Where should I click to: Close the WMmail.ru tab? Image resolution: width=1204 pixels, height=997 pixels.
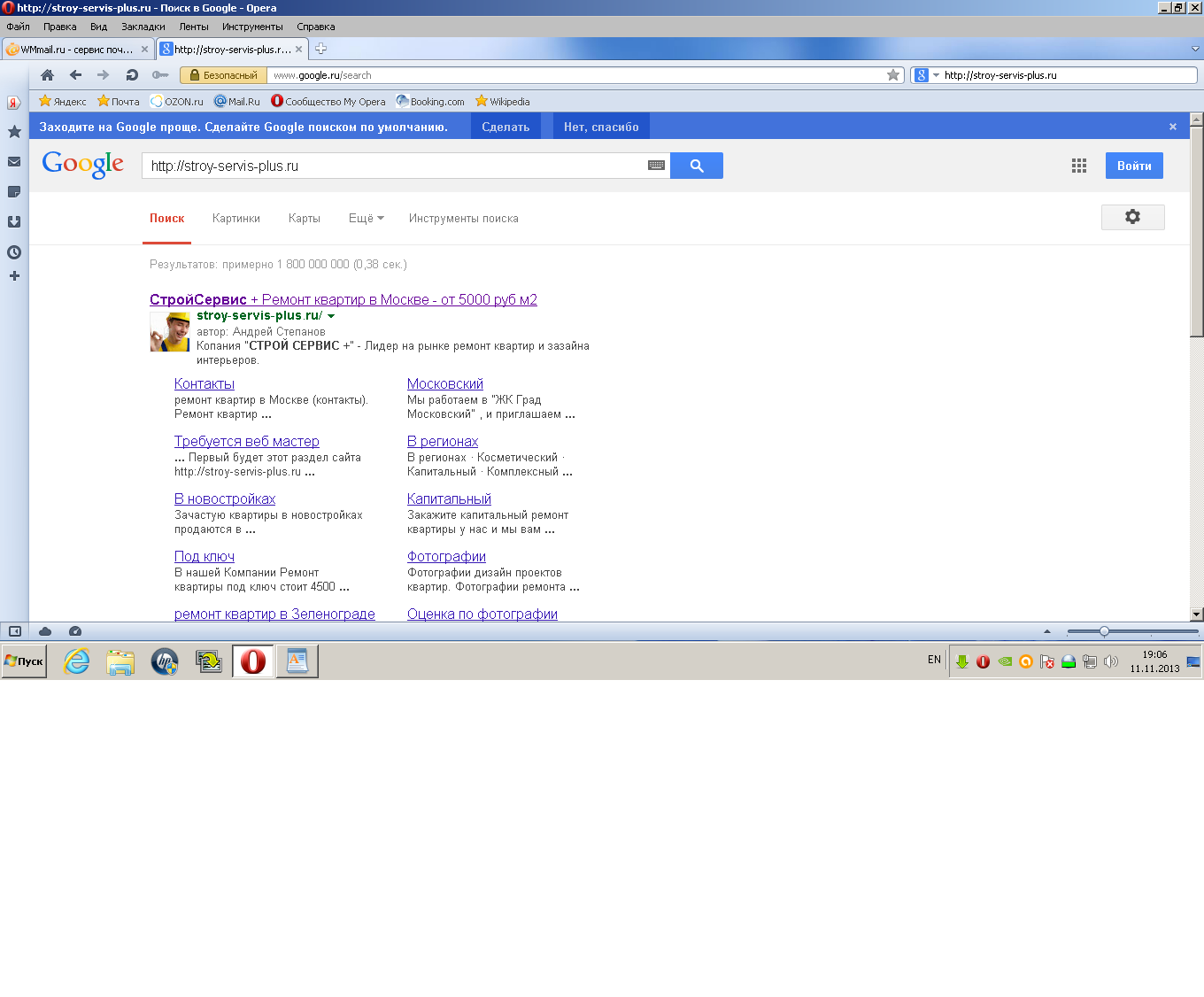point(144,50)
